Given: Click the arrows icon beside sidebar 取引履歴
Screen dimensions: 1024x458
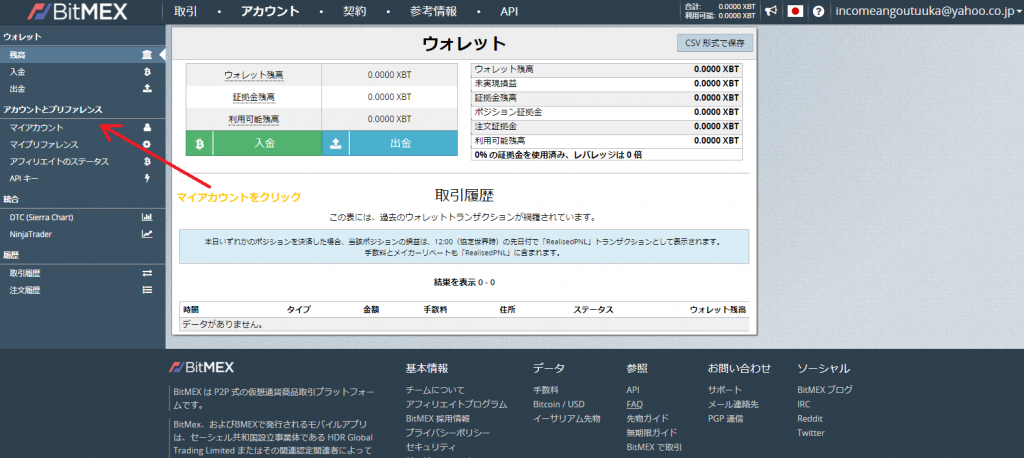Looking at the screenshot, I should pyautogui.click(x=147, y=273).
